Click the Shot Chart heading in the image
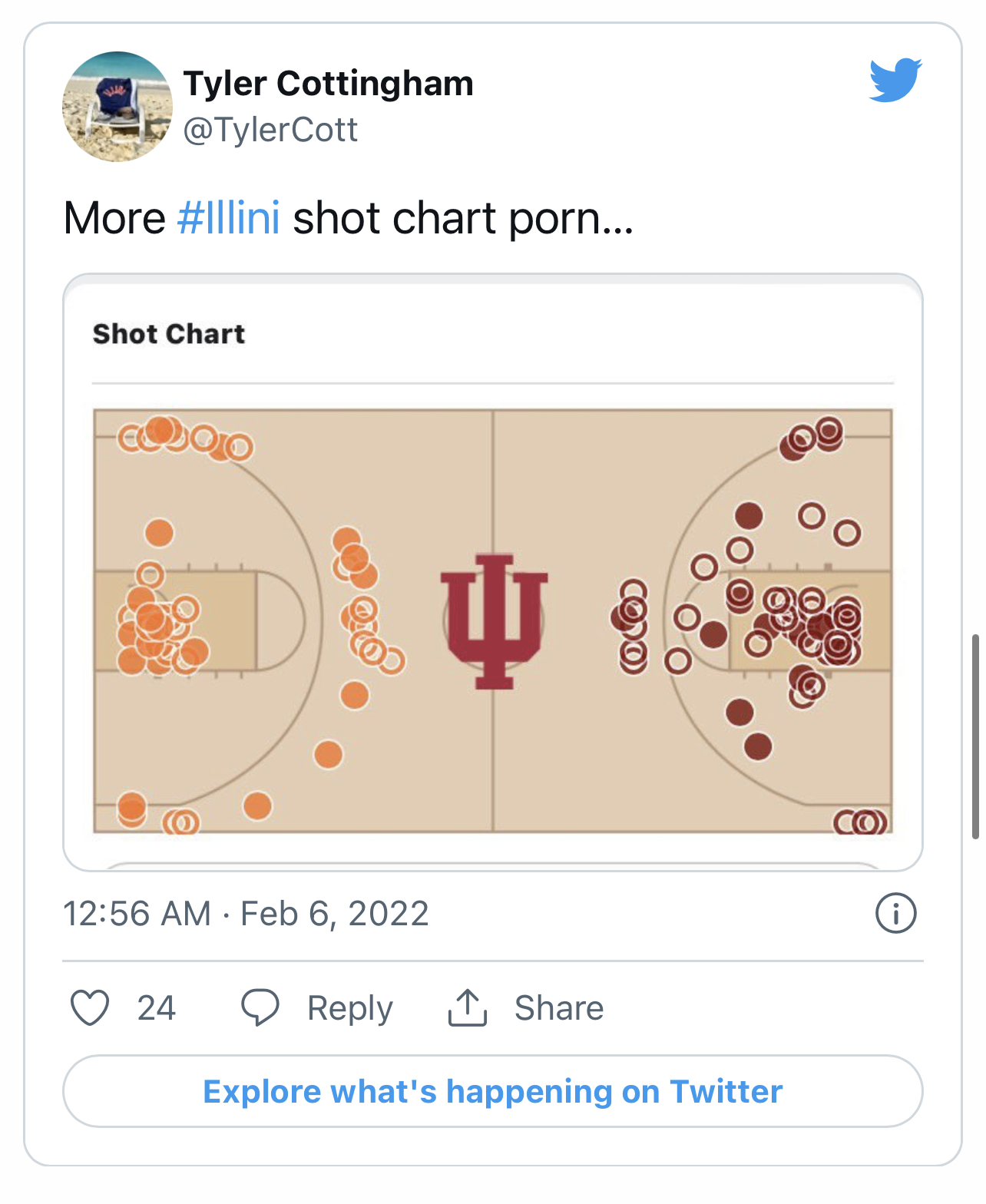The width and height of the screenshot is (986, 1204). tap(169, 334)
